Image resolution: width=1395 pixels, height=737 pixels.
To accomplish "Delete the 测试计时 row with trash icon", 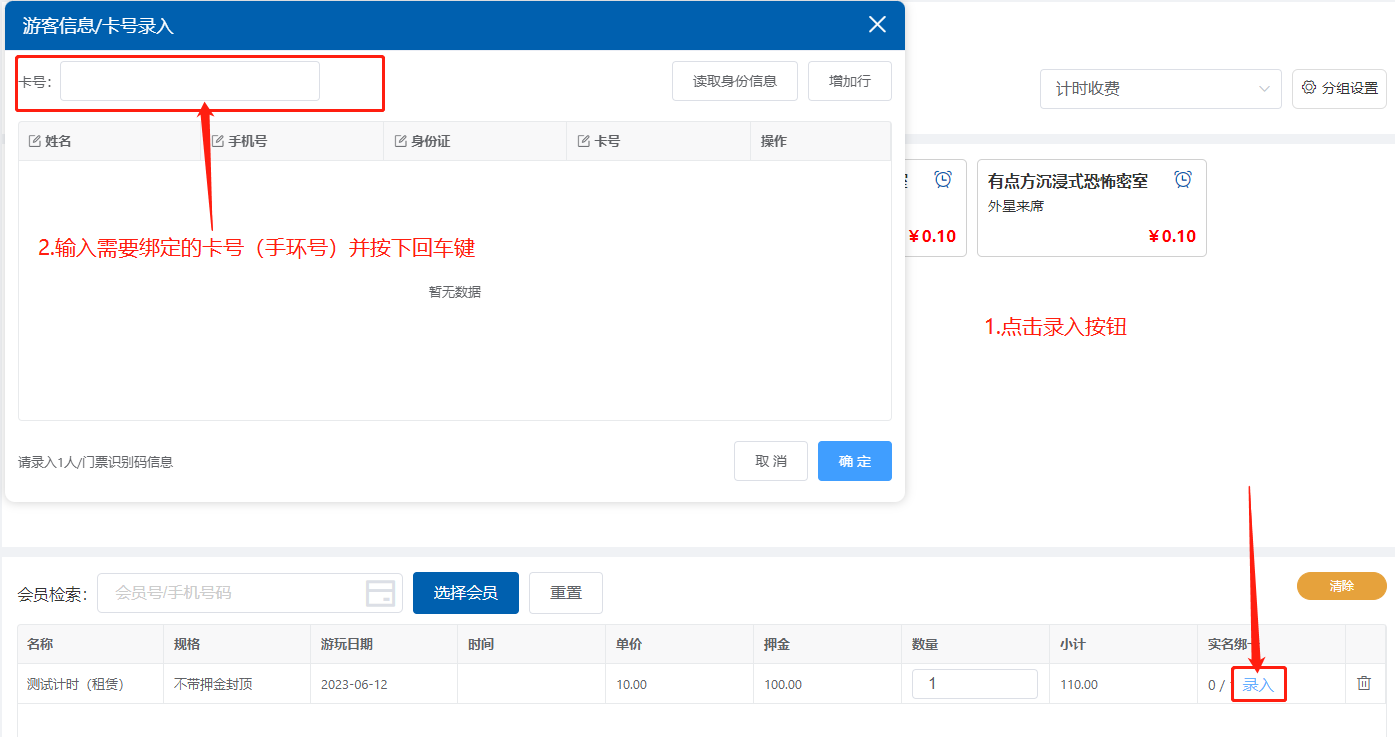I will pos(1364,684).
